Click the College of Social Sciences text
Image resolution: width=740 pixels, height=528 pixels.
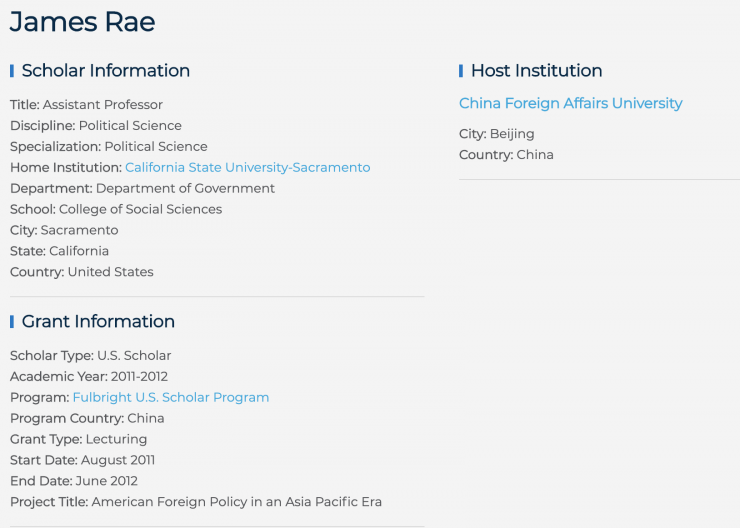pos(140,209)
